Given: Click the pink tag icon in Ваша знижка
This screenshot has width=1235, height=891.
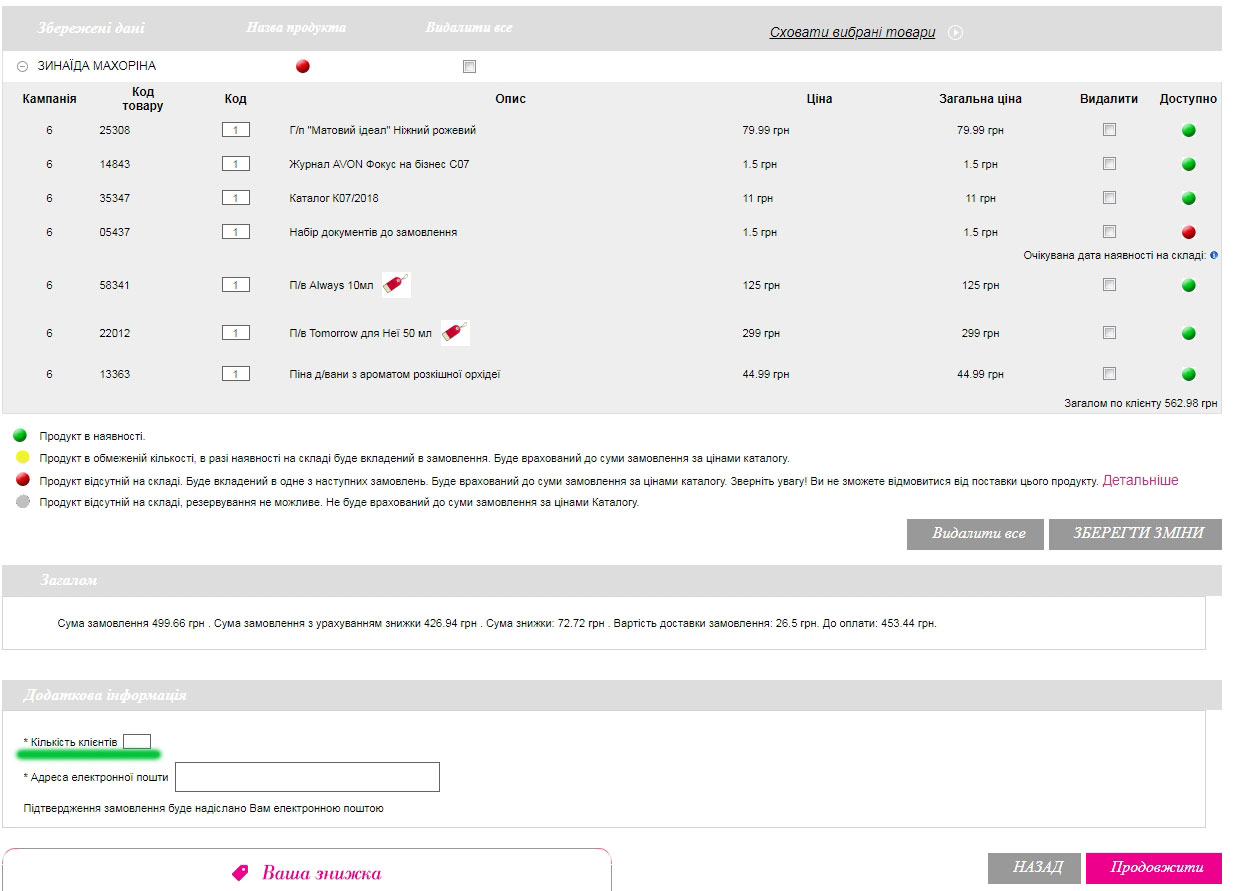Looking at the screenshot, I should point(240,873).
